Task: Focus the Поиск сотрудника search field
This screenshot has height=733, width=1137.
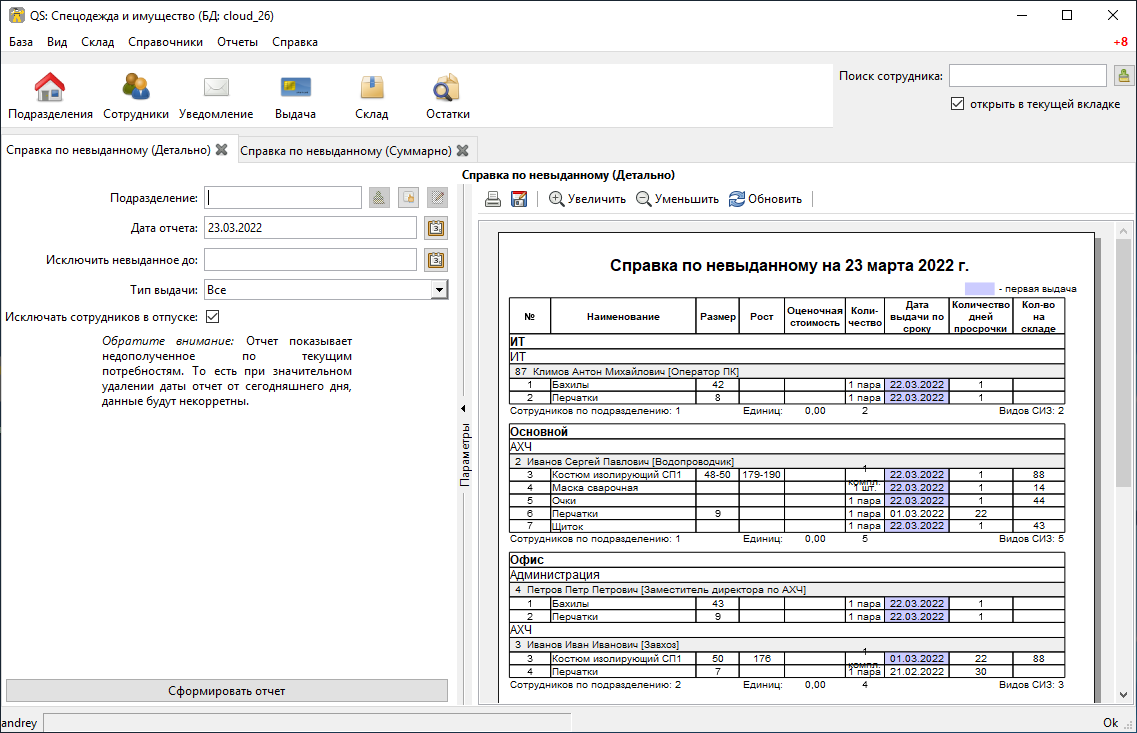Action: point(1028,75)
